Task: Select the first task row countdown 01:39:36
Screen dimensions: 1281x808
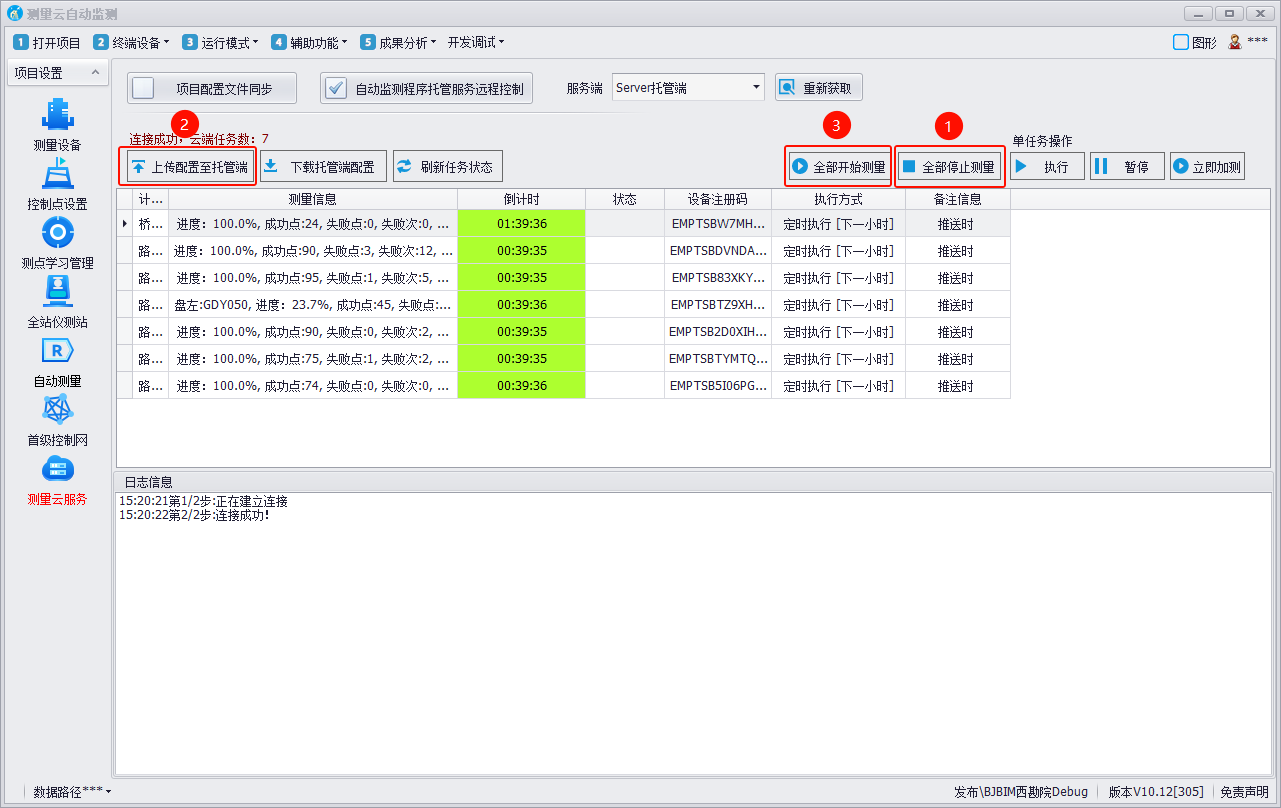Action: (521, 224)
